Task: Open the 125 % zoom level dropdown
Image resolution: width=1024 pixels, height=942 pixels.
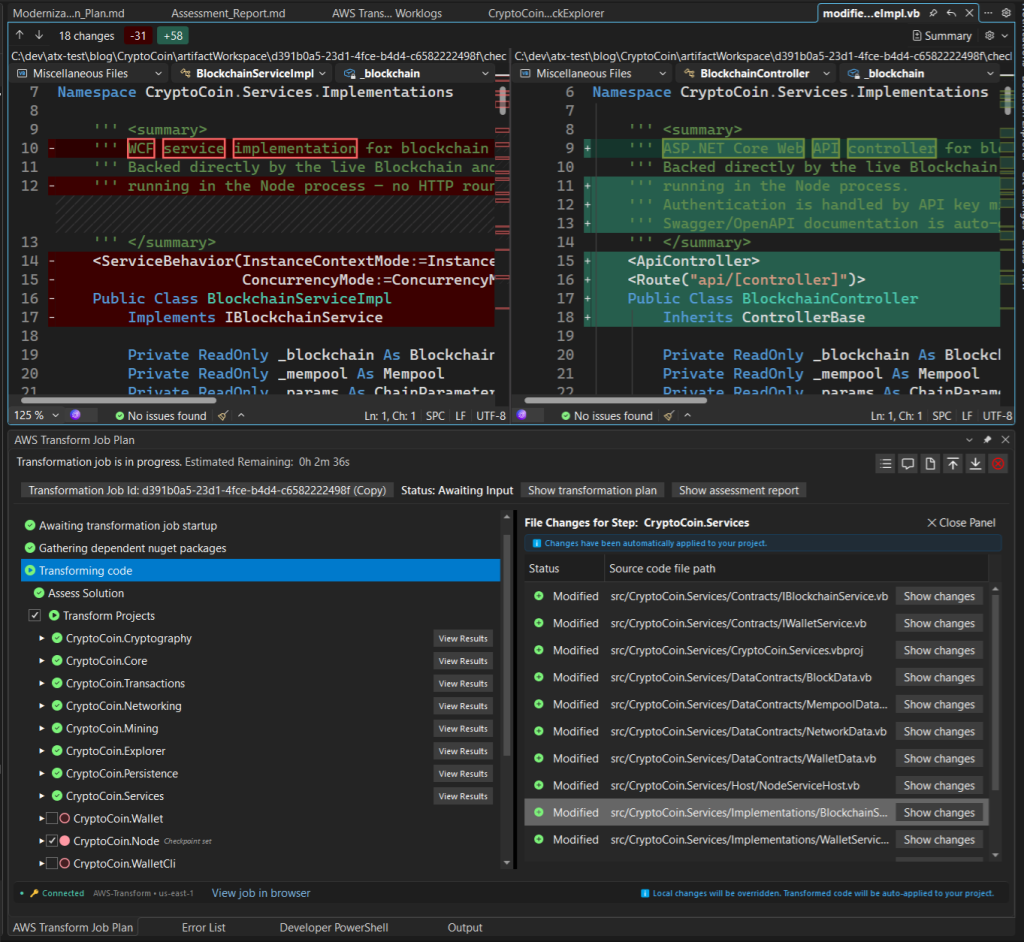Action: tap(37, 415)
